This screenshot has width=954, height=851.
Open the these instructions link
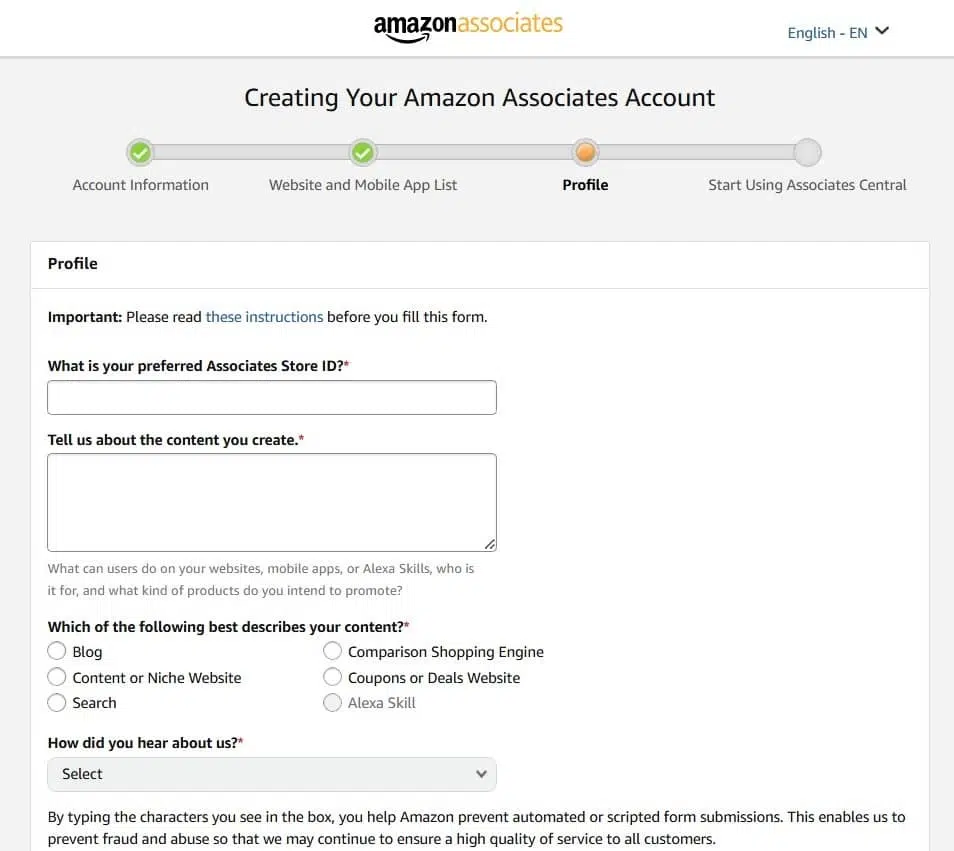click(x=264, y=317)
